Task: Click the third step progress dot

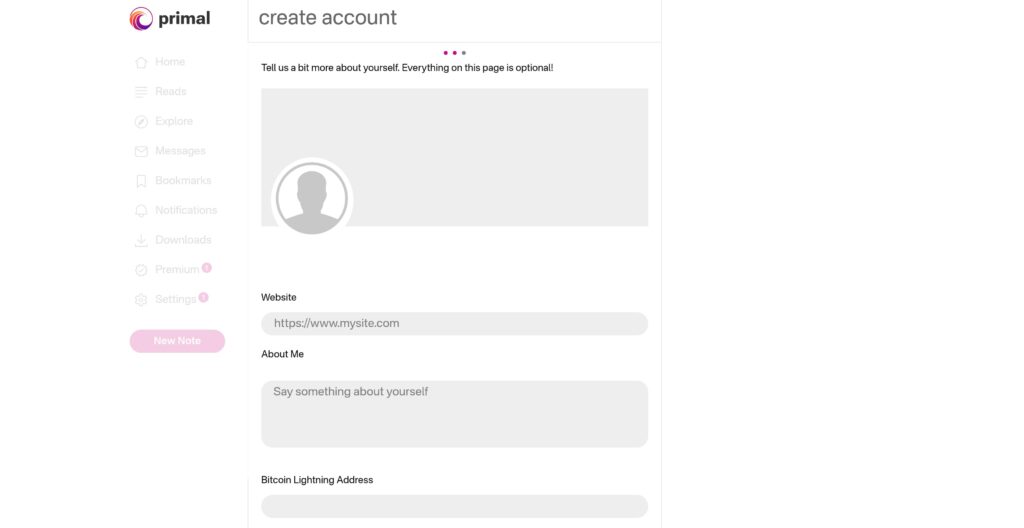Action: (x=464, y=53)
